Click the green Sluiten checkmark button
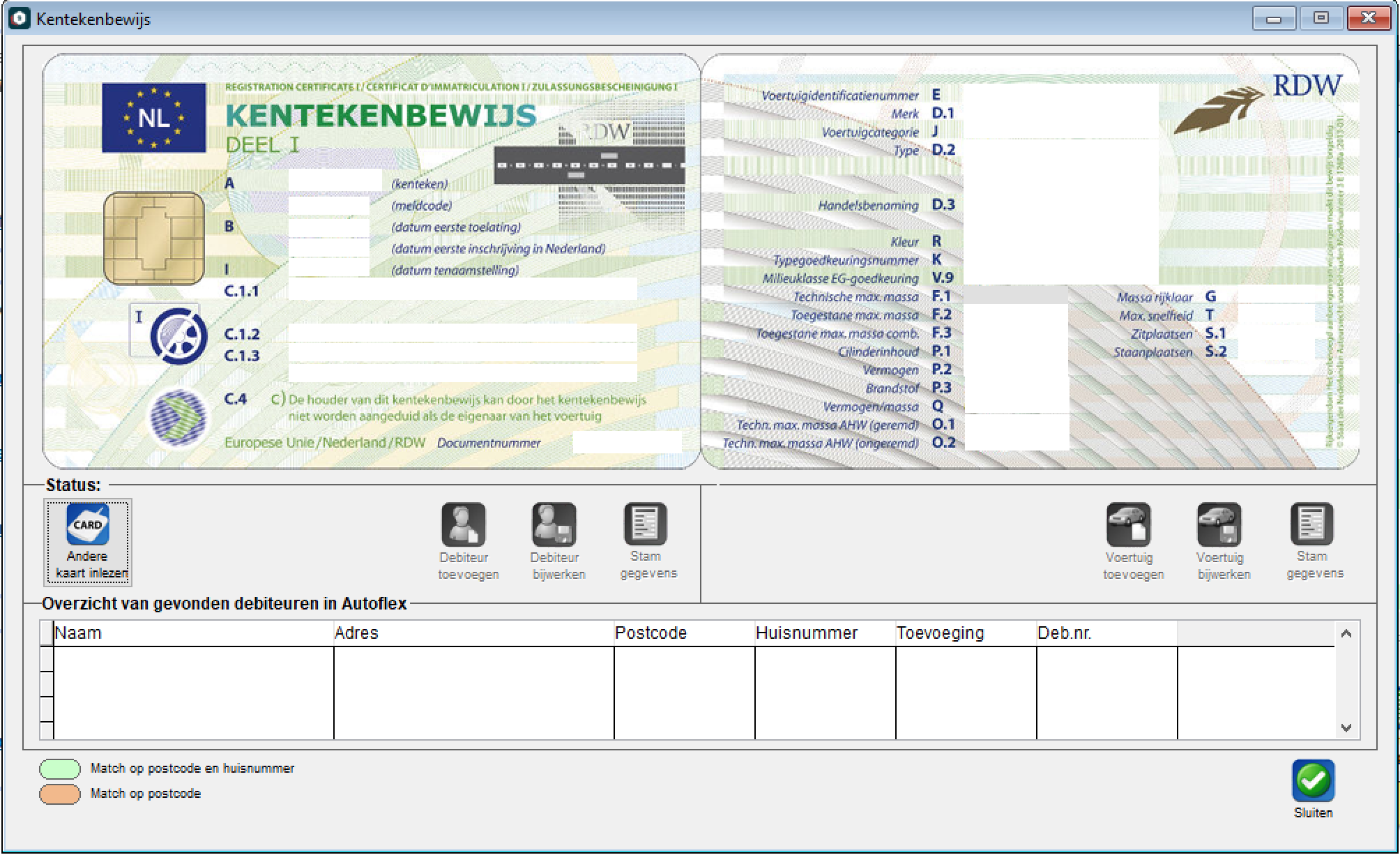1400x855 pixels. coord(1313,780)
